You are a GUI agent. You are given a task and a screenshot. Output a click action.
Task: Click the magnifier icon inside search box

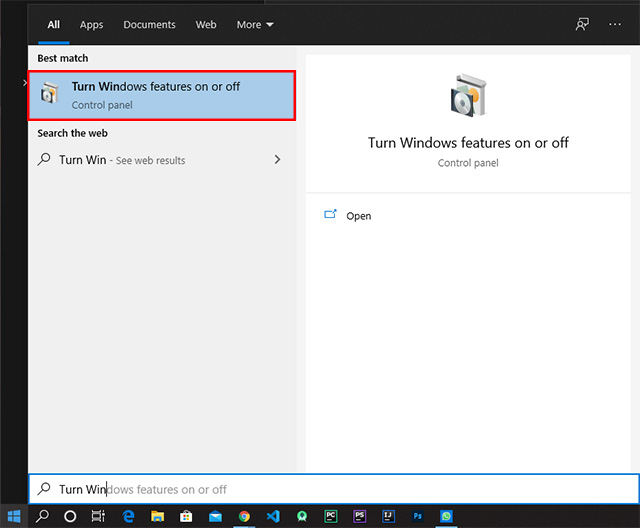pos(44,489)
